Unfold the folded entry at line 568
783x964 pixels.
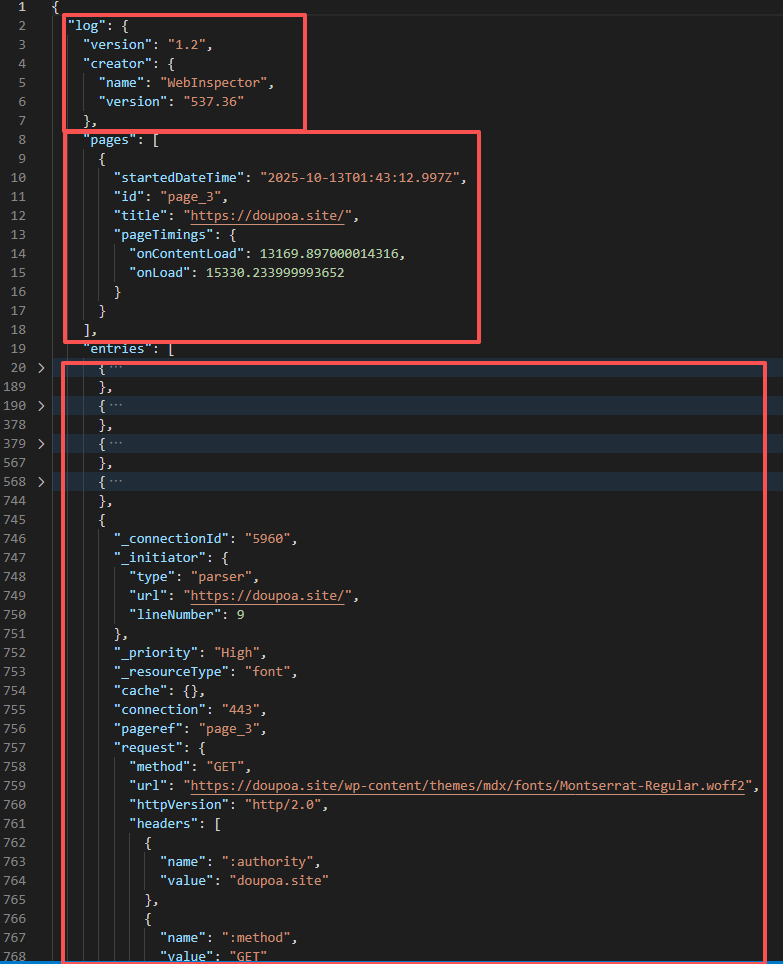[41, 481]
